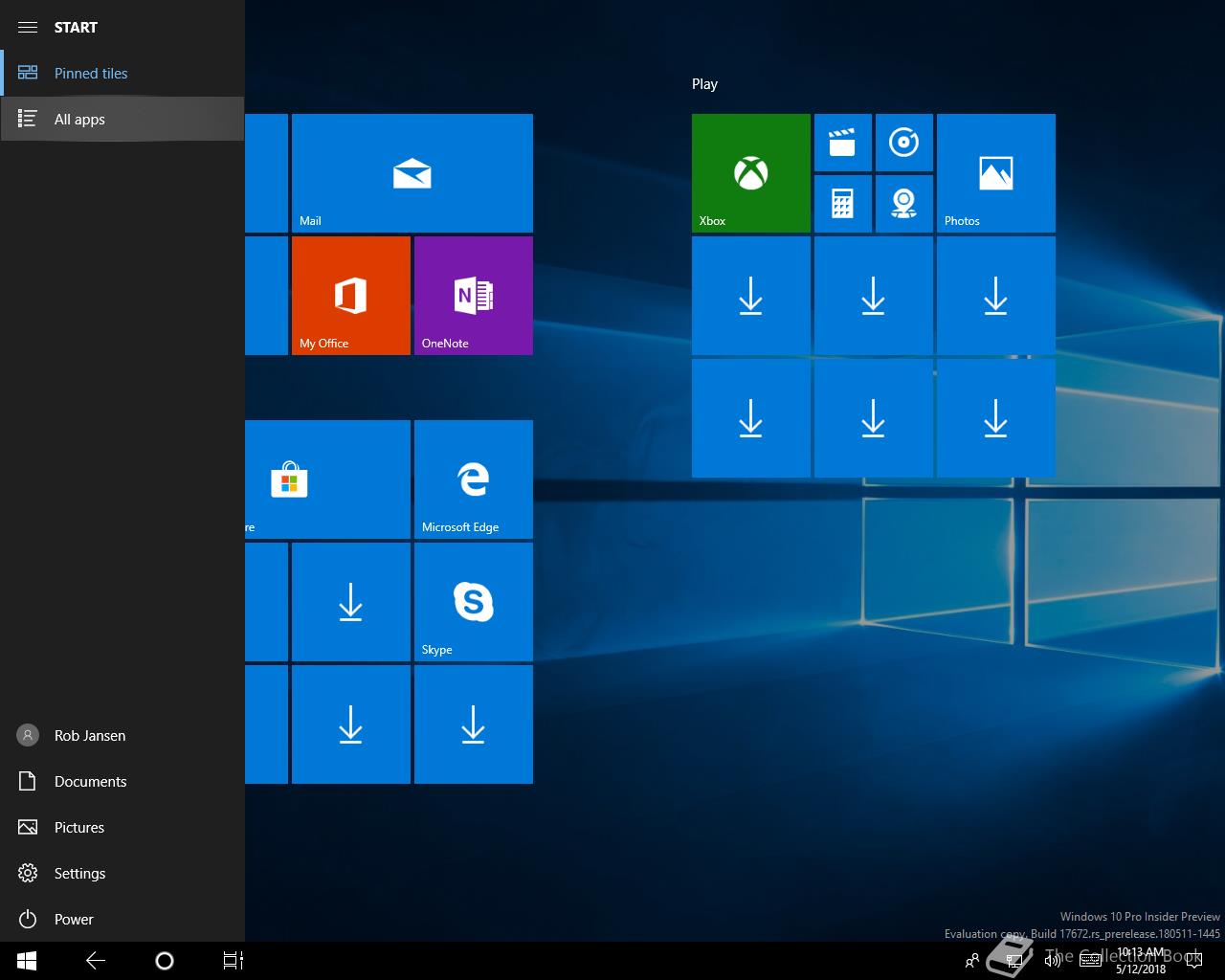Open the Power options menu

122,919
